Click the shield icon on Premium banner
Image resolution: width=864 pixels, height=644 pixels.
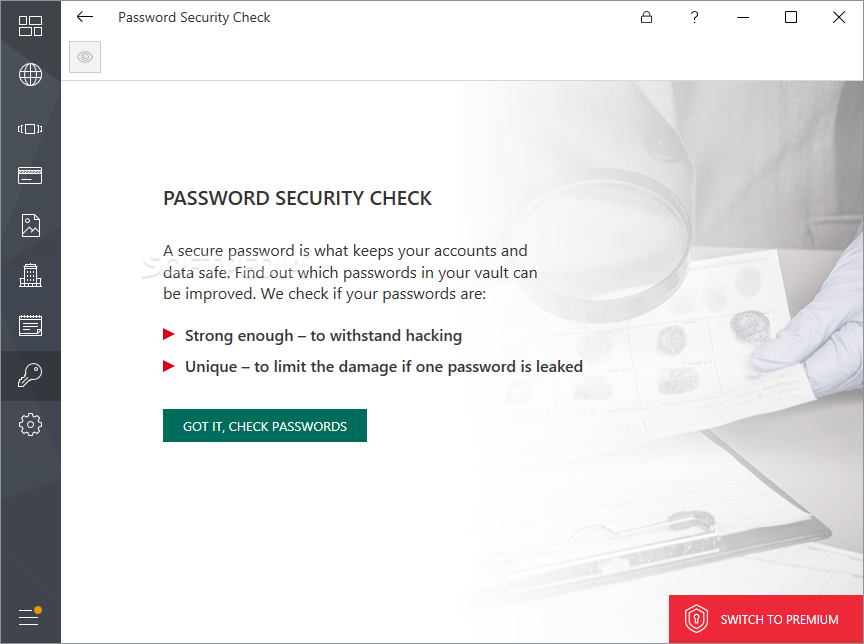[696, 619]
